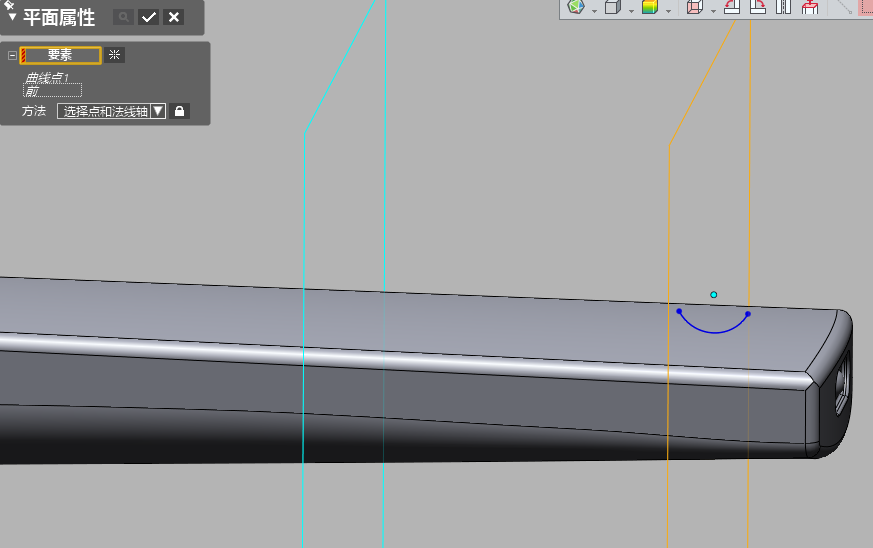
Task: Click the gray cube view icon
Action: tap(612, 7)
